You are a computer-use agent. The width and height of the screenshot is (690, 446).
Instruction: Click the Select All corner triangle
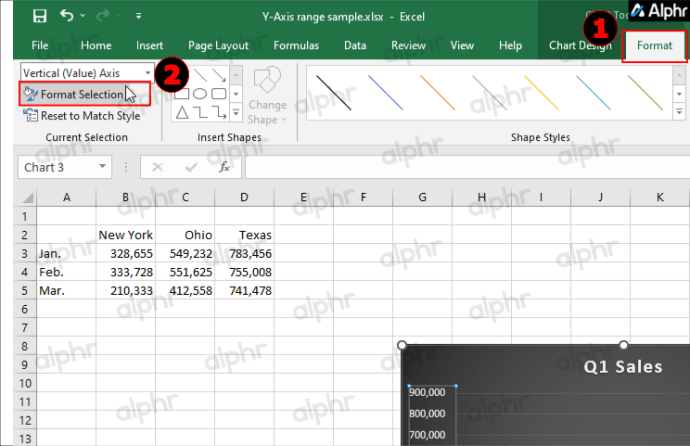[27, 197]
